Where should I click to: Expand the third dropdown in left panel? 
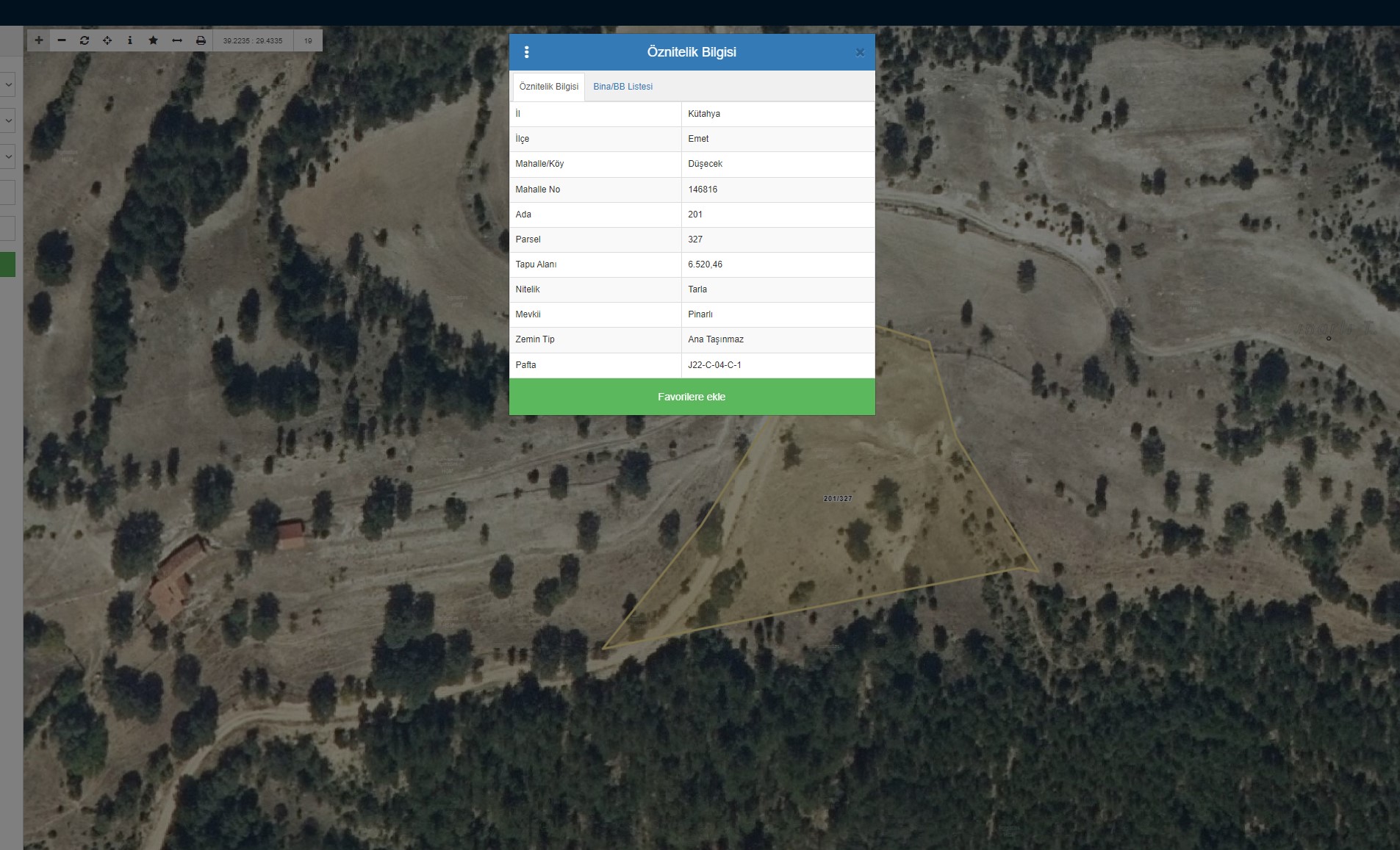pos(8,156)
